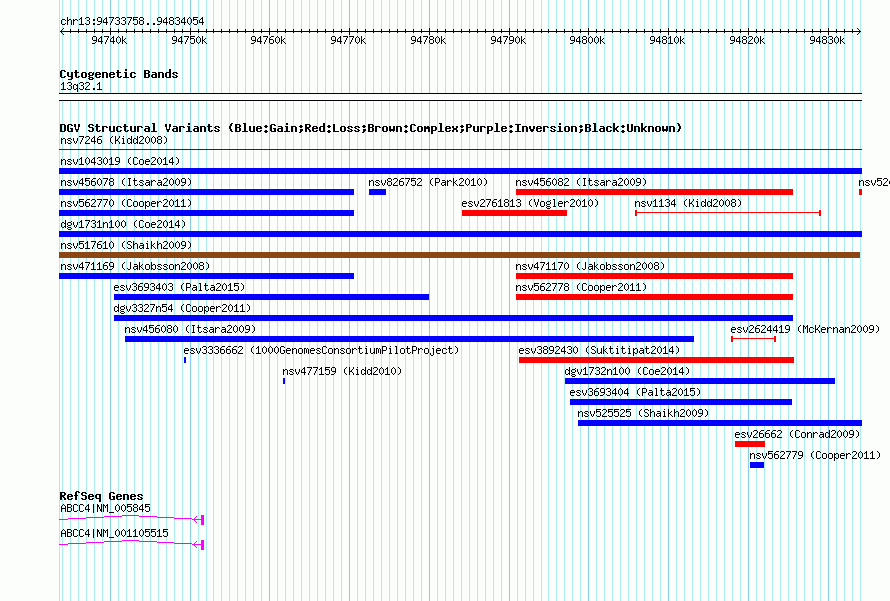Image resolution: width=890 pixels, height=601 pixels.
Task: Click variant label dgv1731n100 (Coe2014)
Action: (123, 224)
